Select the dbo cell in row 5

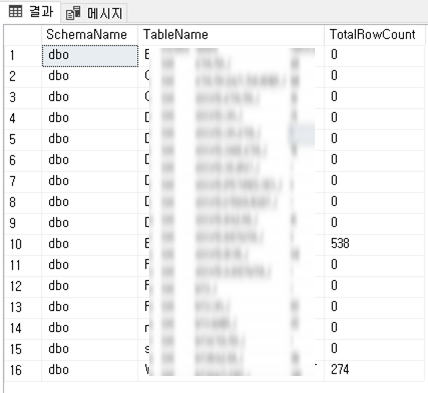tap(90, 140)
